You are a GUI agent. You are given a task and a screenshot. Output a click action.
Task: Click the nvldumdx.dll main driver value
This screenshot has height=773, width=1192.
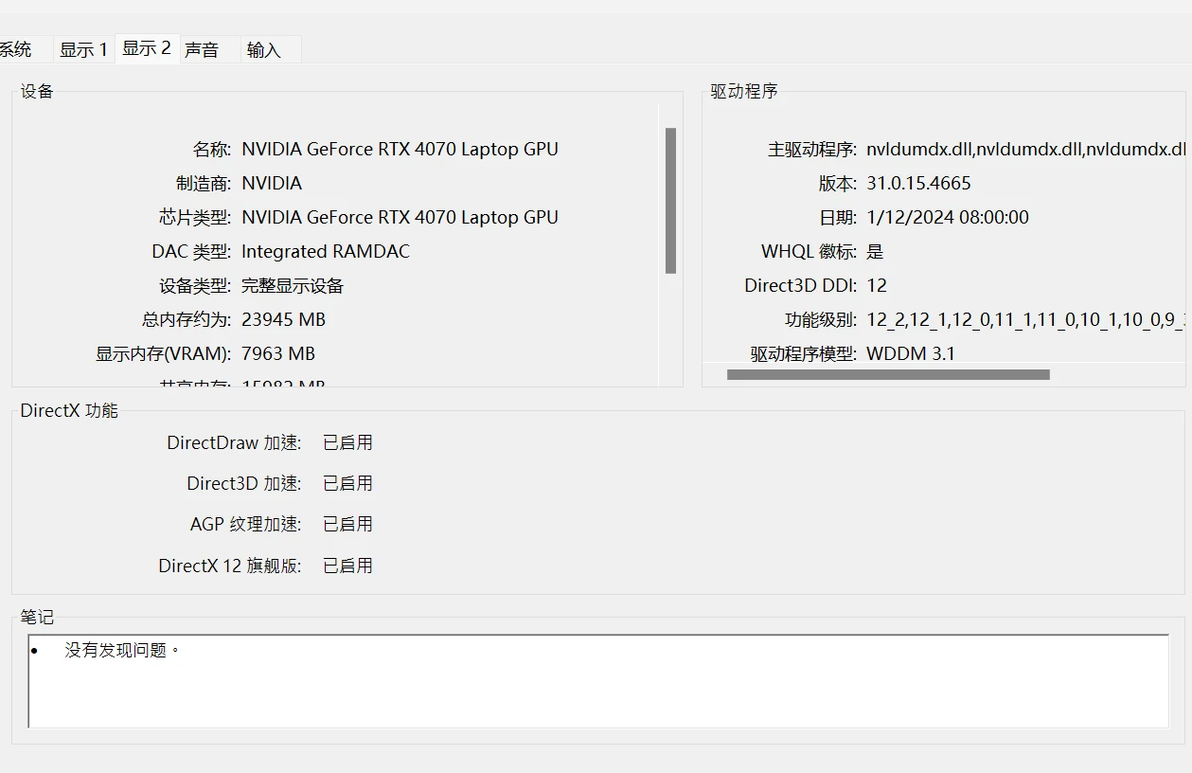1026,149
